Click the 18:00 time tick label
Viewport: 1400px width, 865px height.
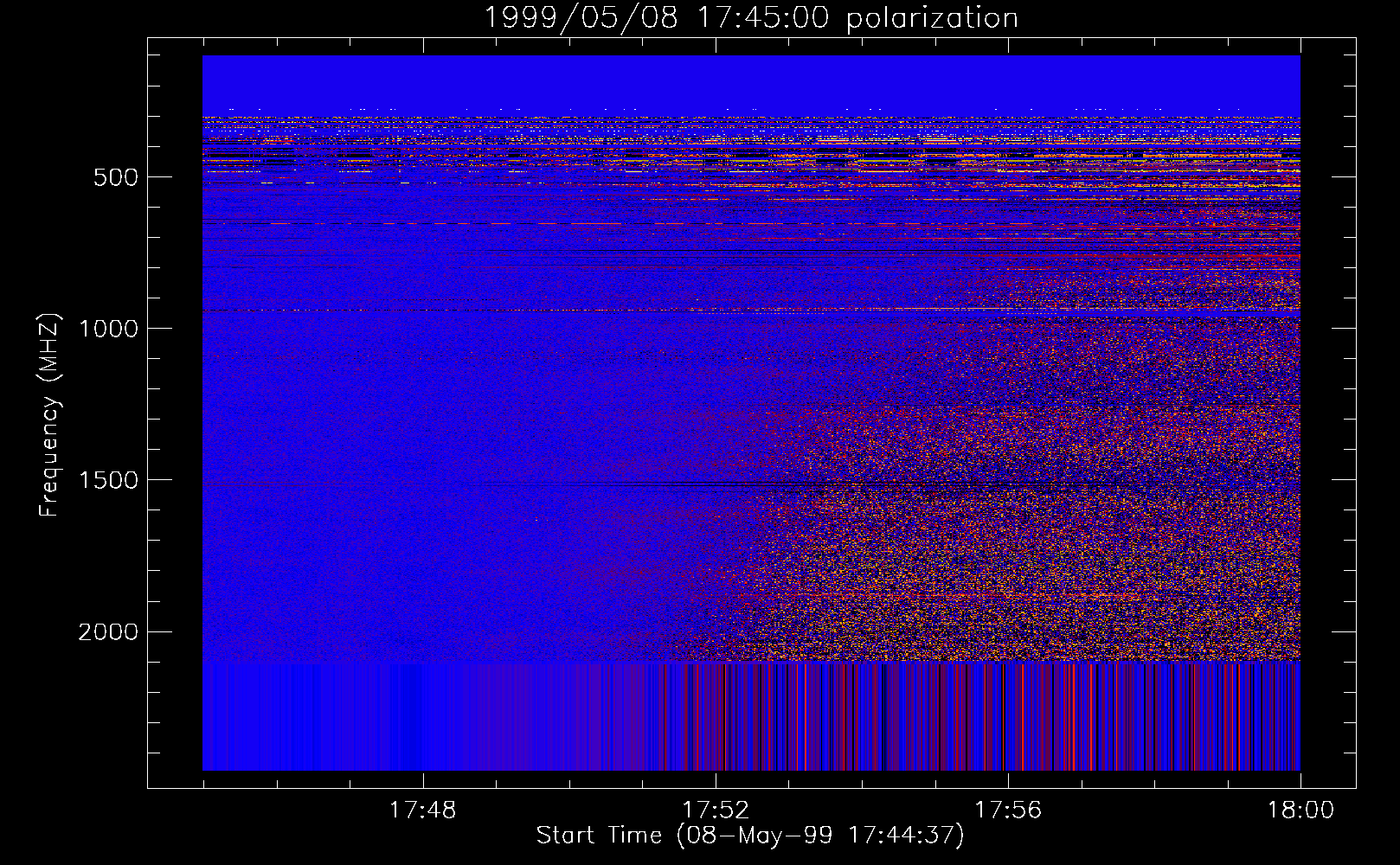[x=1300, y=811]
